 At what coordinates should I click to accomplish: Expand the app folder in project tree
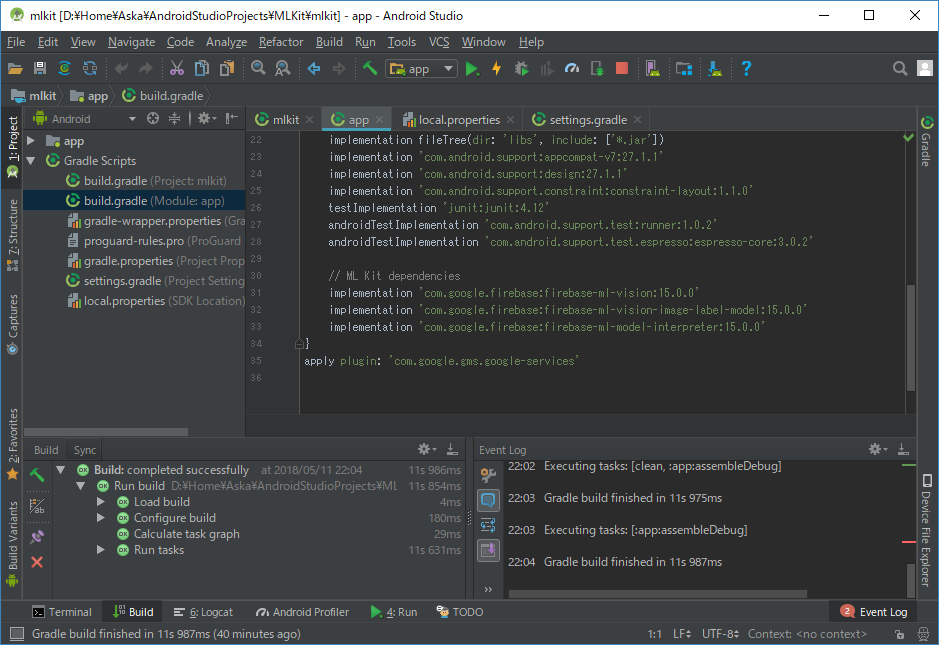click(32, 141)
